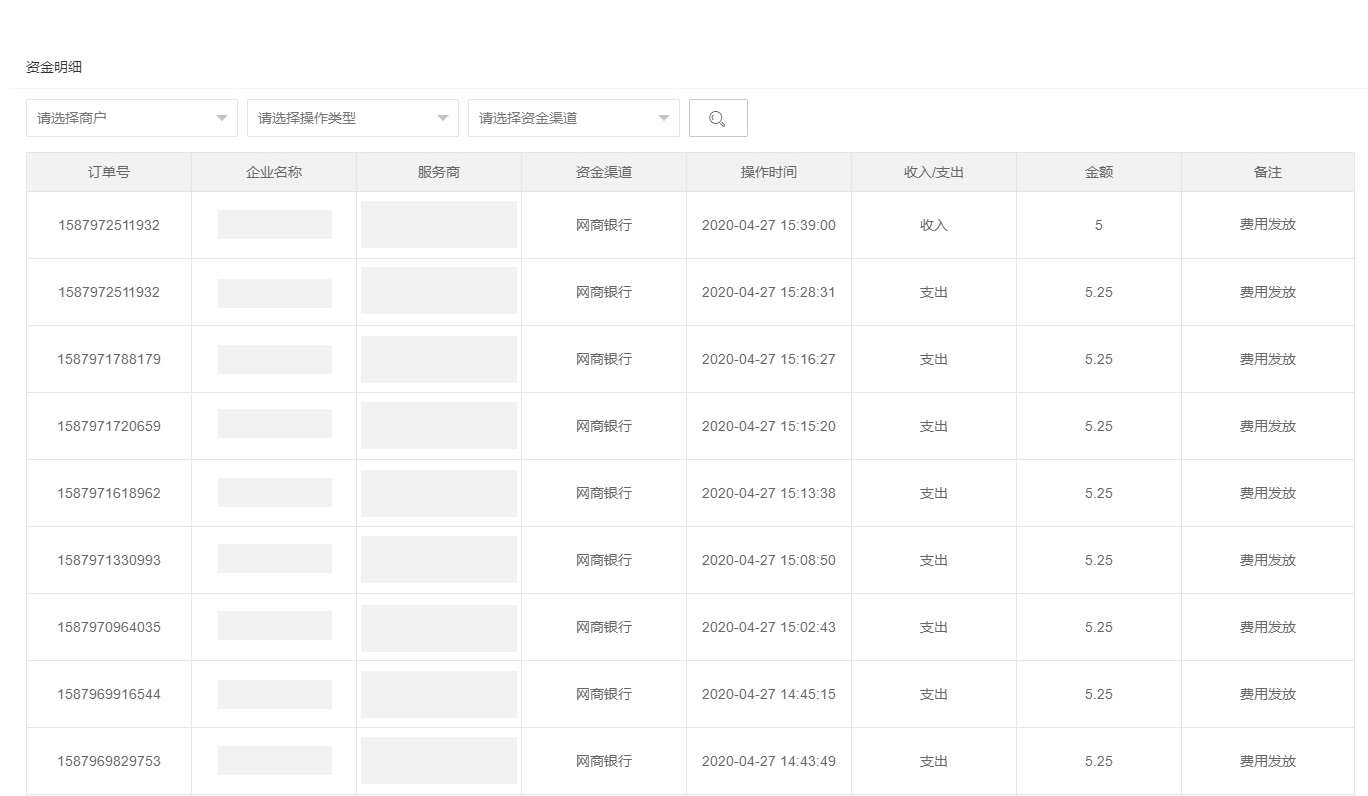Click the time 2020-04-27 15:39:00
Viewport: 1368px width, 796px height.
(769, 225)
